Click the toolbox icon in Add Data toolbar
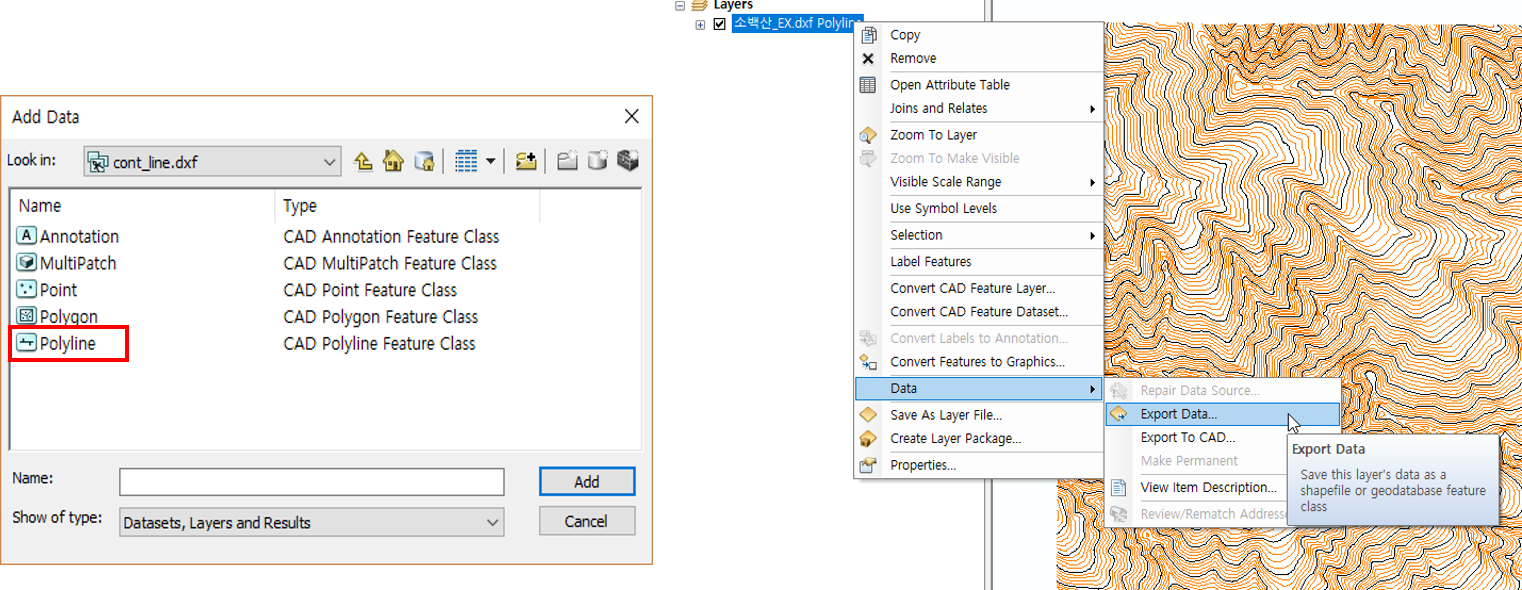The height and width of the screenshot is (590, 1522). tap(628, 160)
